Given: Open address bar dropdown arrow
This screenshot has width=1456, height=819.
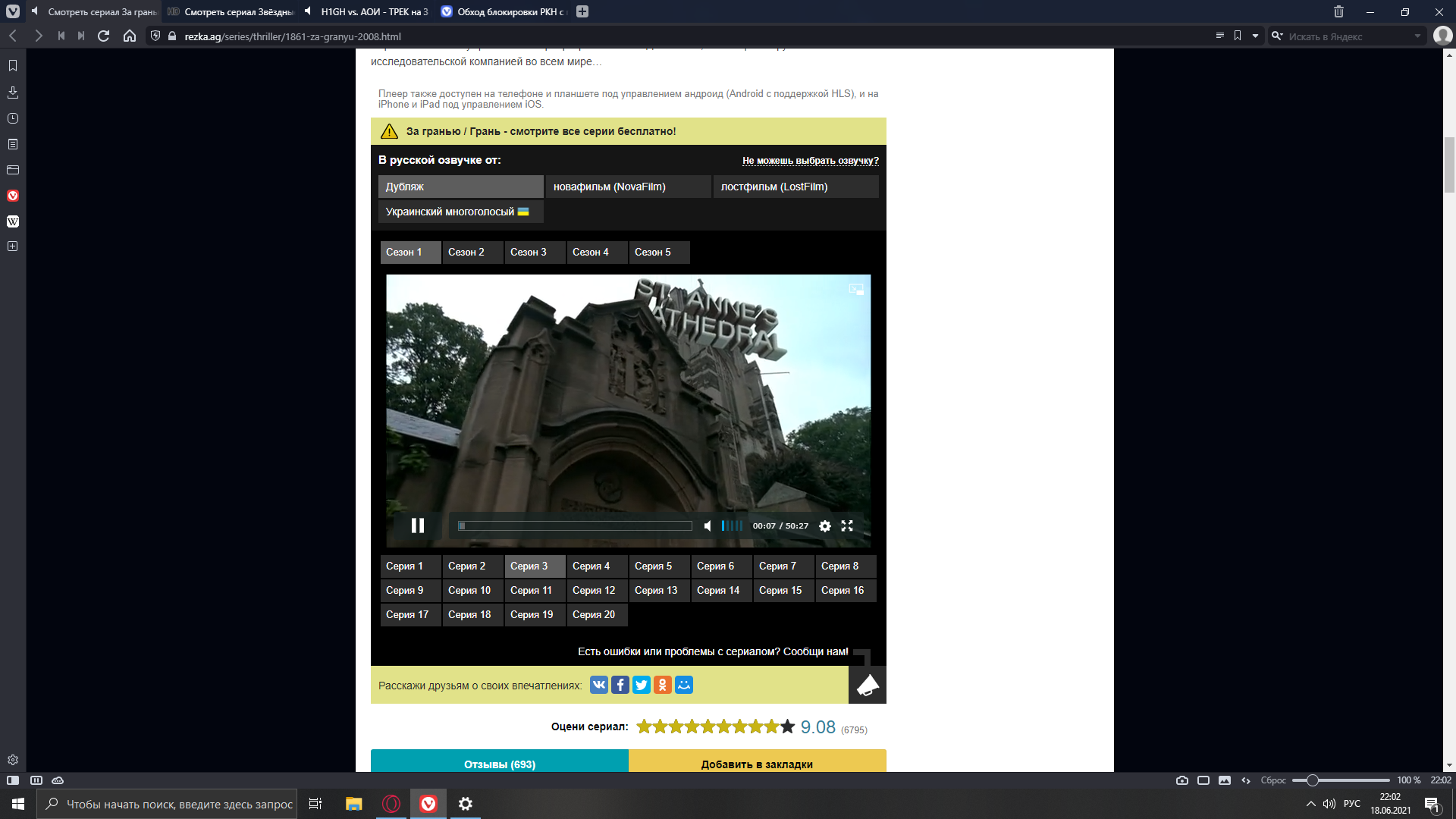Looking at the screenshot, I should click(1256, 36).
